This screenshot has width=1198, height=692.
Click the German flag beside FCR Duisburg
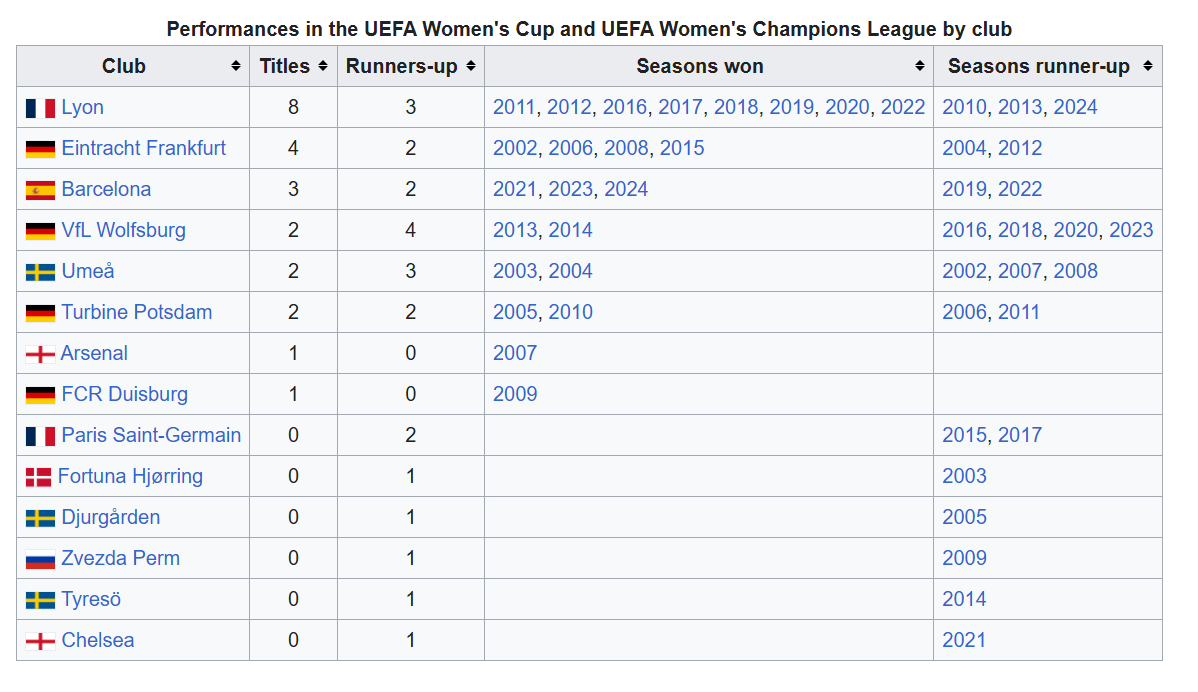(x=40, y=395)
